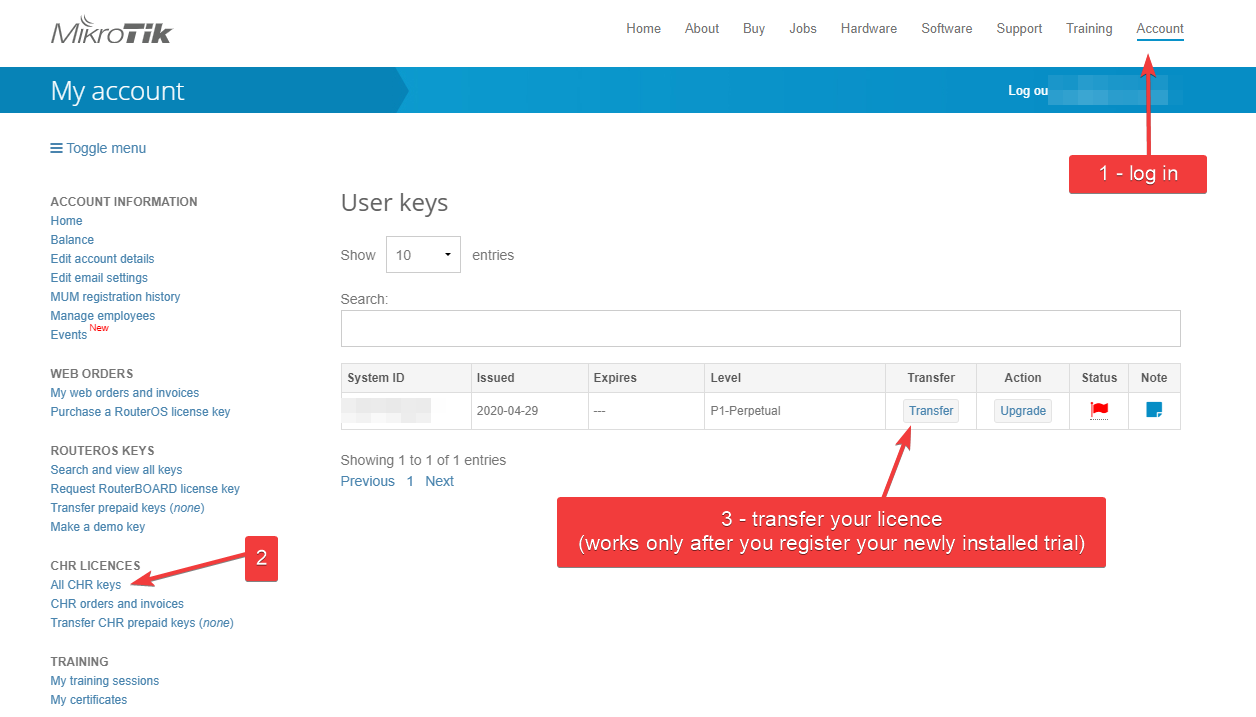Sort by Expires column header
This screenshot has width=1256, height=717.
click(646, 378)
